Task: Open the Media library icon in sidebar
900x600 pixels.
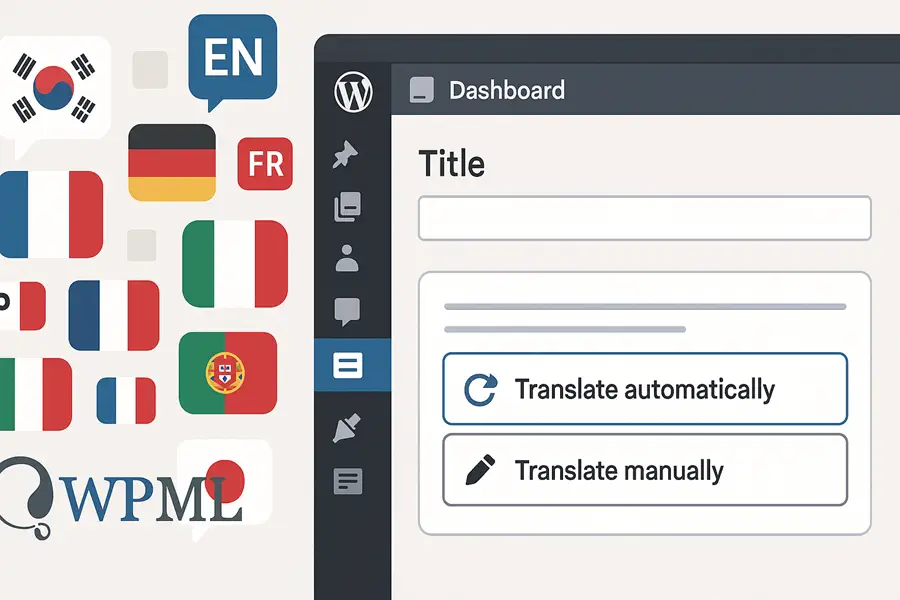Action: click(347, 206)
